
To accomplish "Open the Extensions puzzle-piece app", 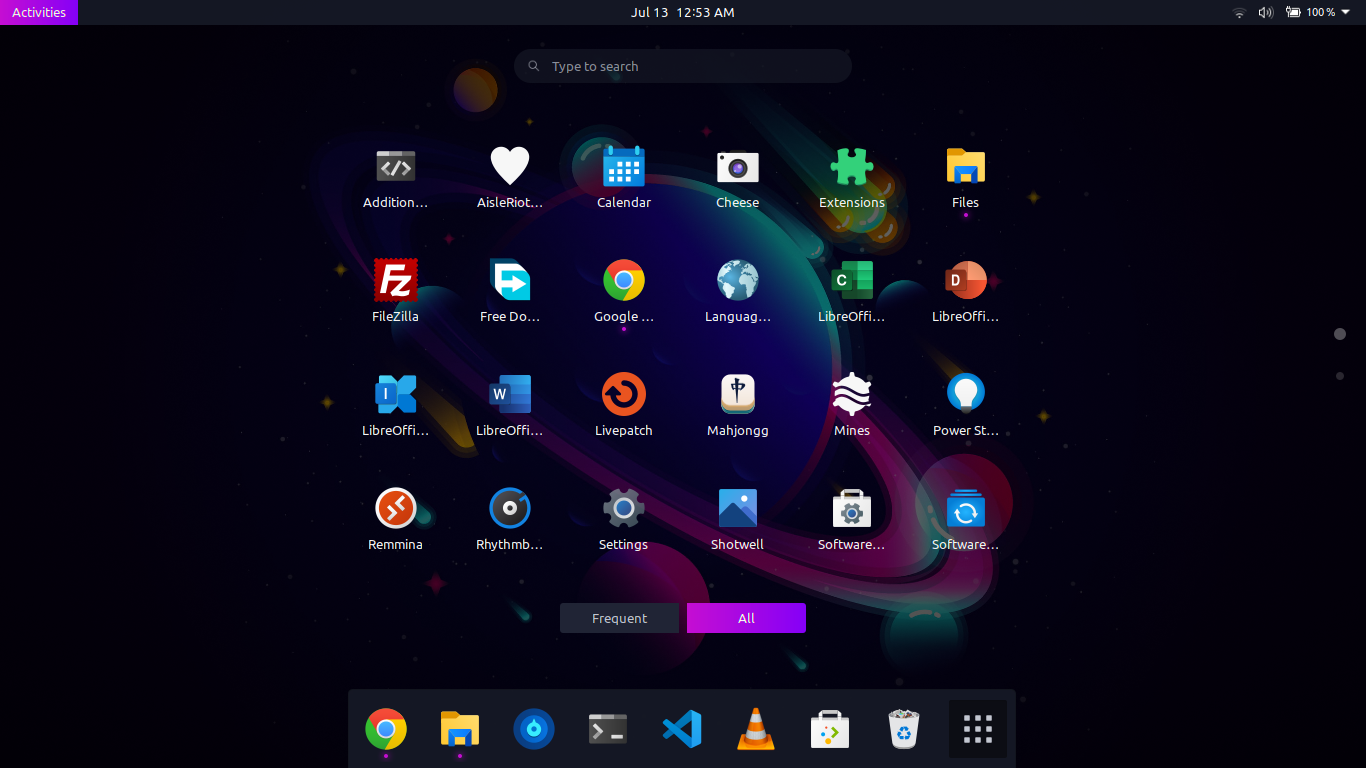I will click(x=851, y=166).
